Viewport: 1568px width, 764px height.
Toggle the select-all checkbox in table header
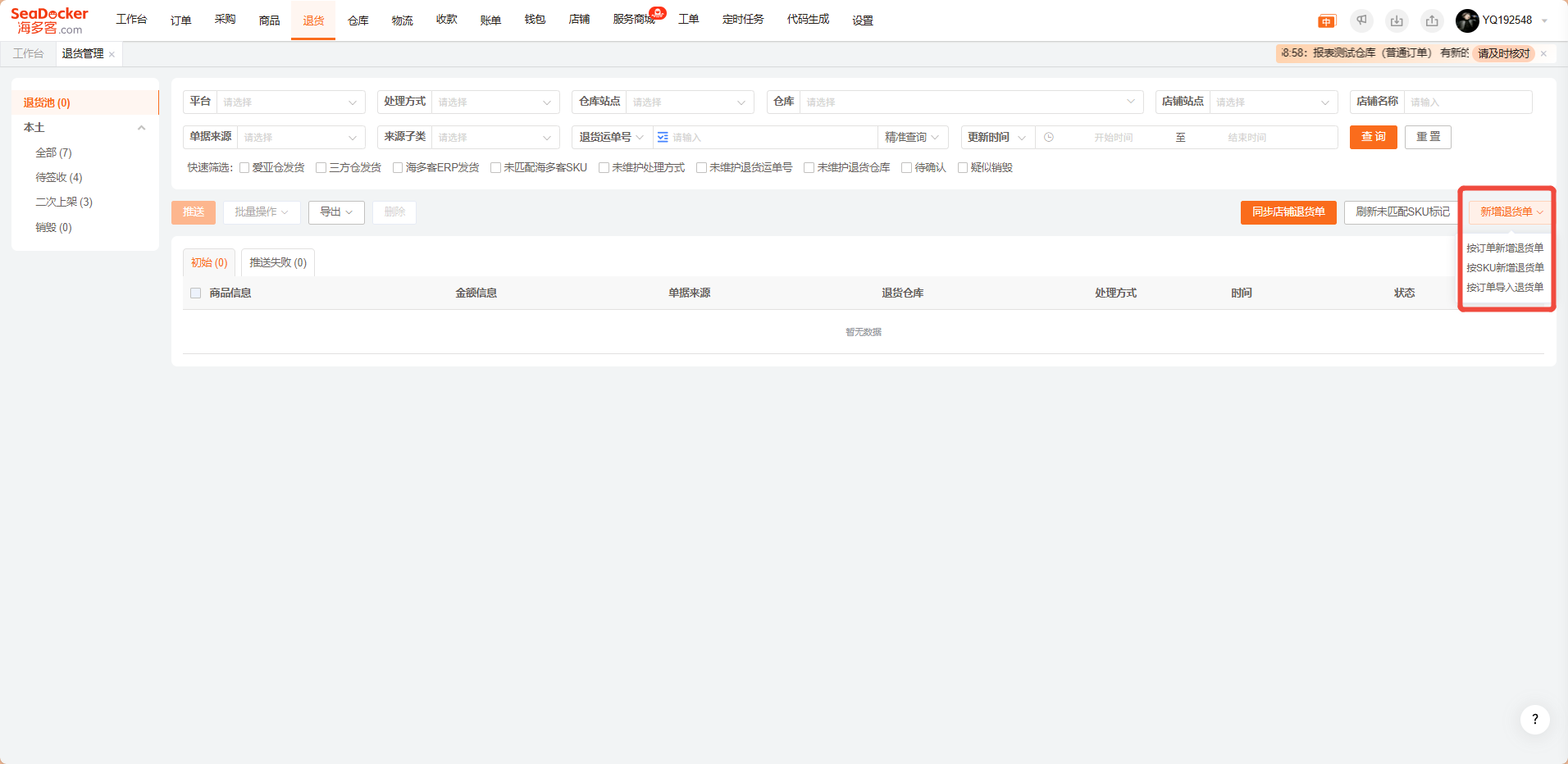pos(195,293)
